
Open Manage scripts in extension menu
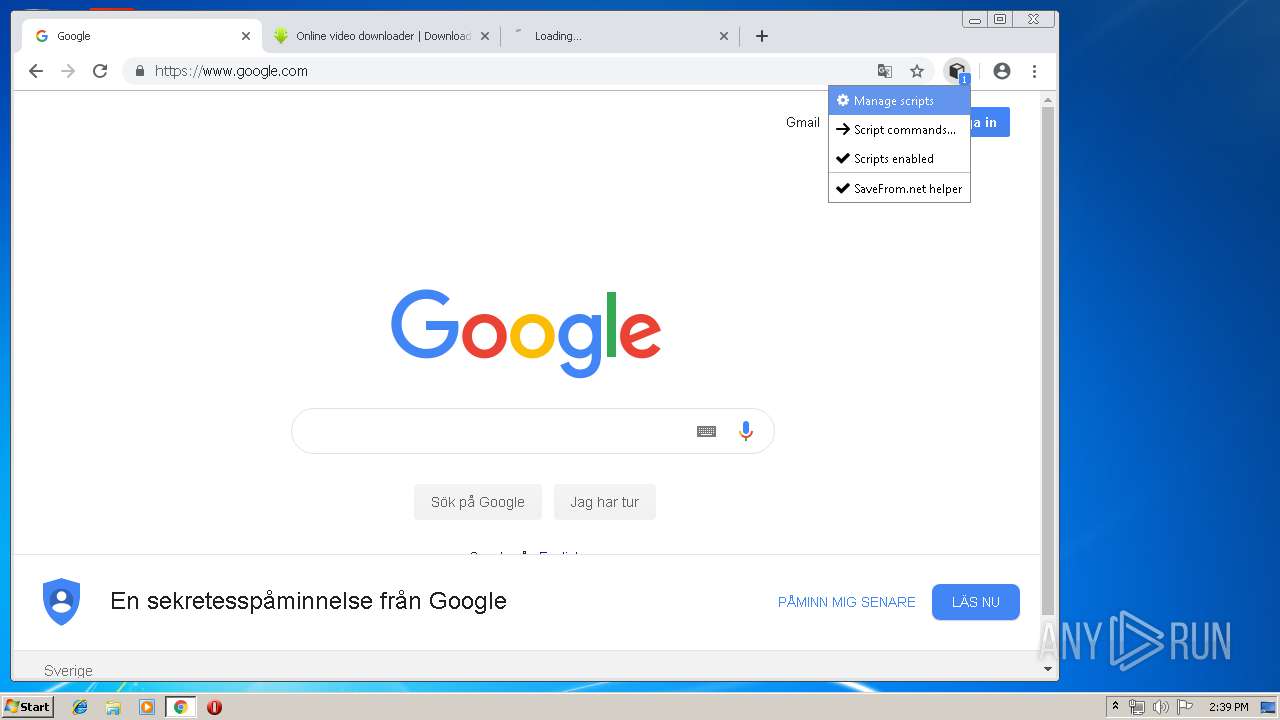coord(899,101)
